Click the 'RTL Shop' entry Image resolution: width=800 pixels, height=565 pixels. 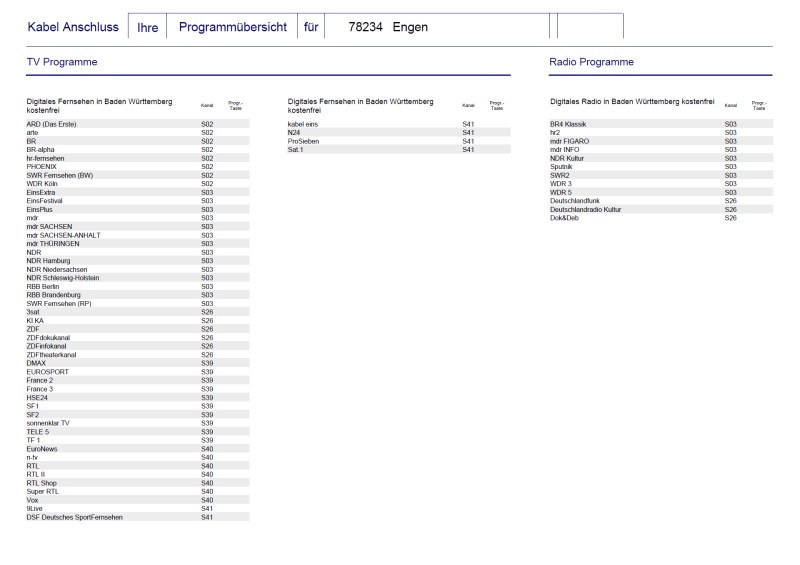138,483
